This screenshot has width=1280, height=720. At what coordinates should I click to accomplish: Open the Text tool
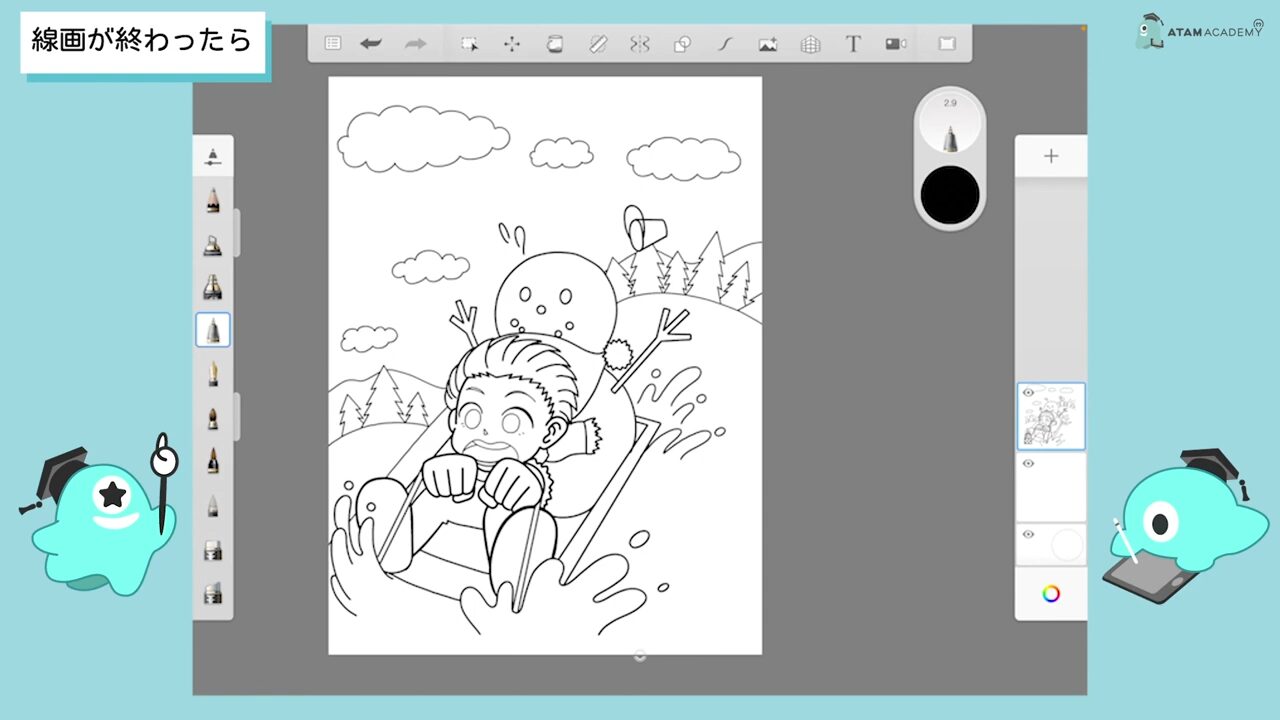tap(853, 44)
